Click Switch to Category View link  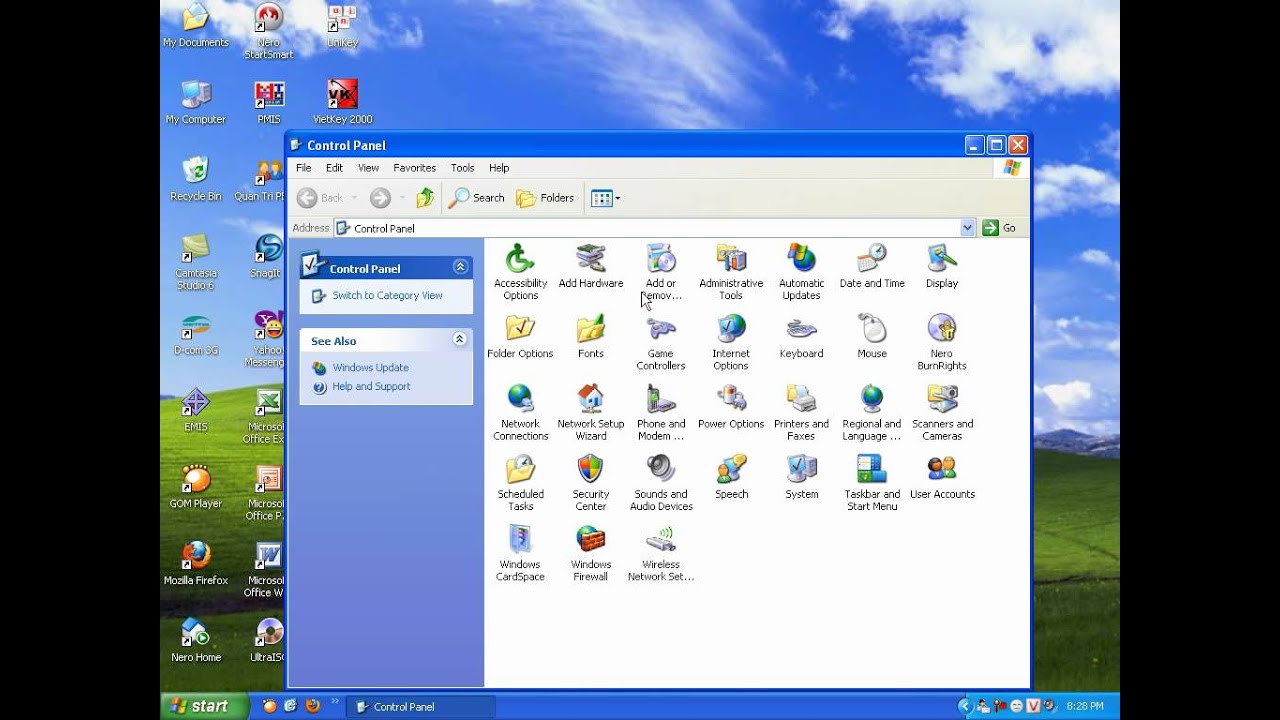pos(387,296)
